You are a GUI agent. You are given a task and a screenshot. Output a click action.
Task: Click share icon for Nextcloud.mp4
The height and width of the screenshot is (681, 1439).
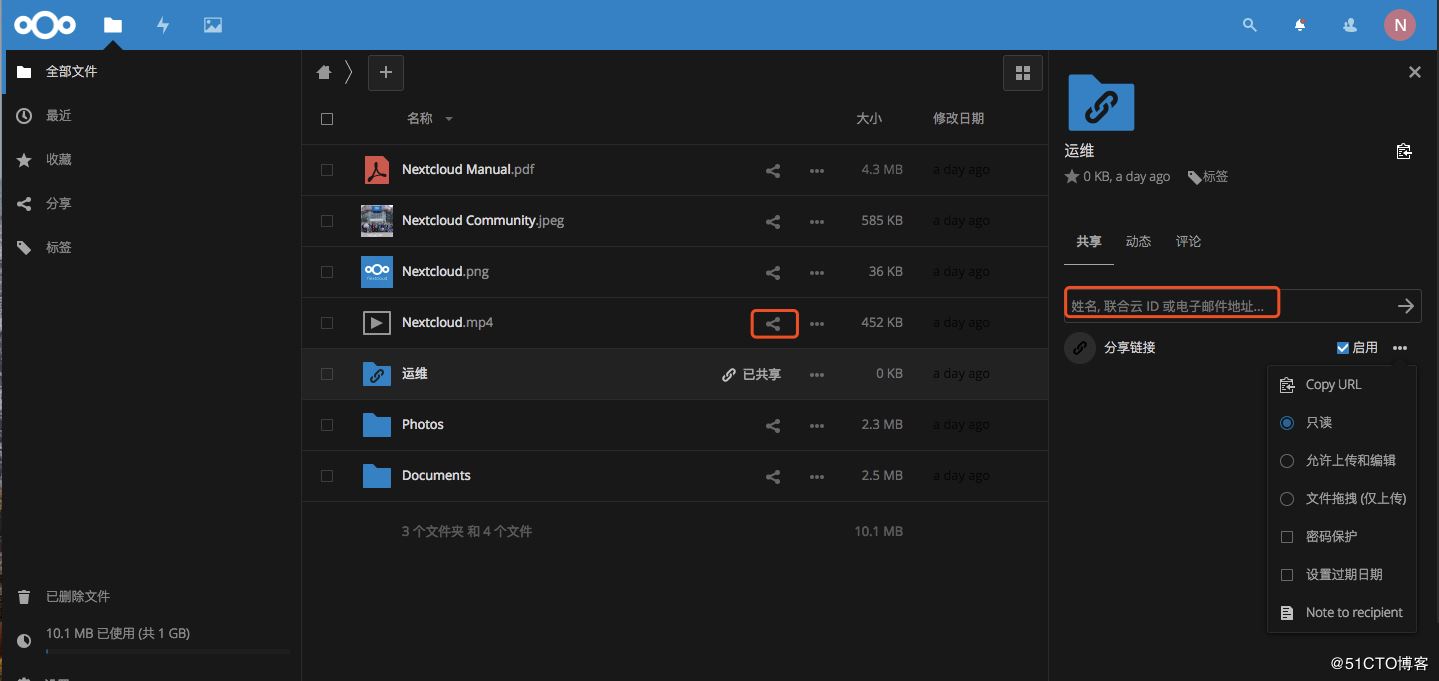(773, 323)
